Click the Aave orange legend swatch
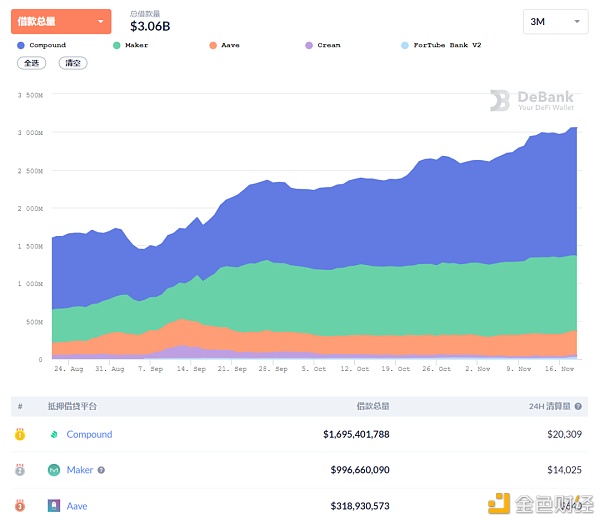The image size is (600, 520). [213, 46]
